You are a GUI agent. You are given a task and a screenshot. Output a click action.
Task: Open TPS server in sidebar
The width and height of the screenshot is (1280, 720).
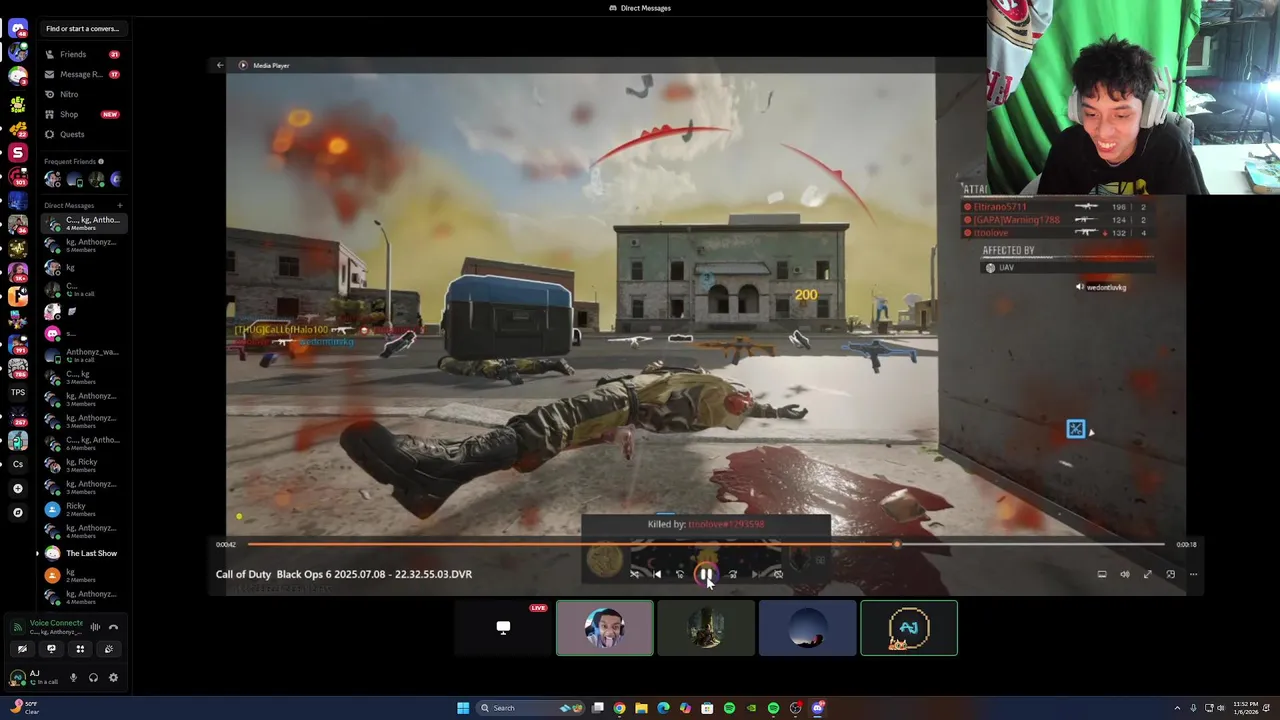tap(18, 392)
